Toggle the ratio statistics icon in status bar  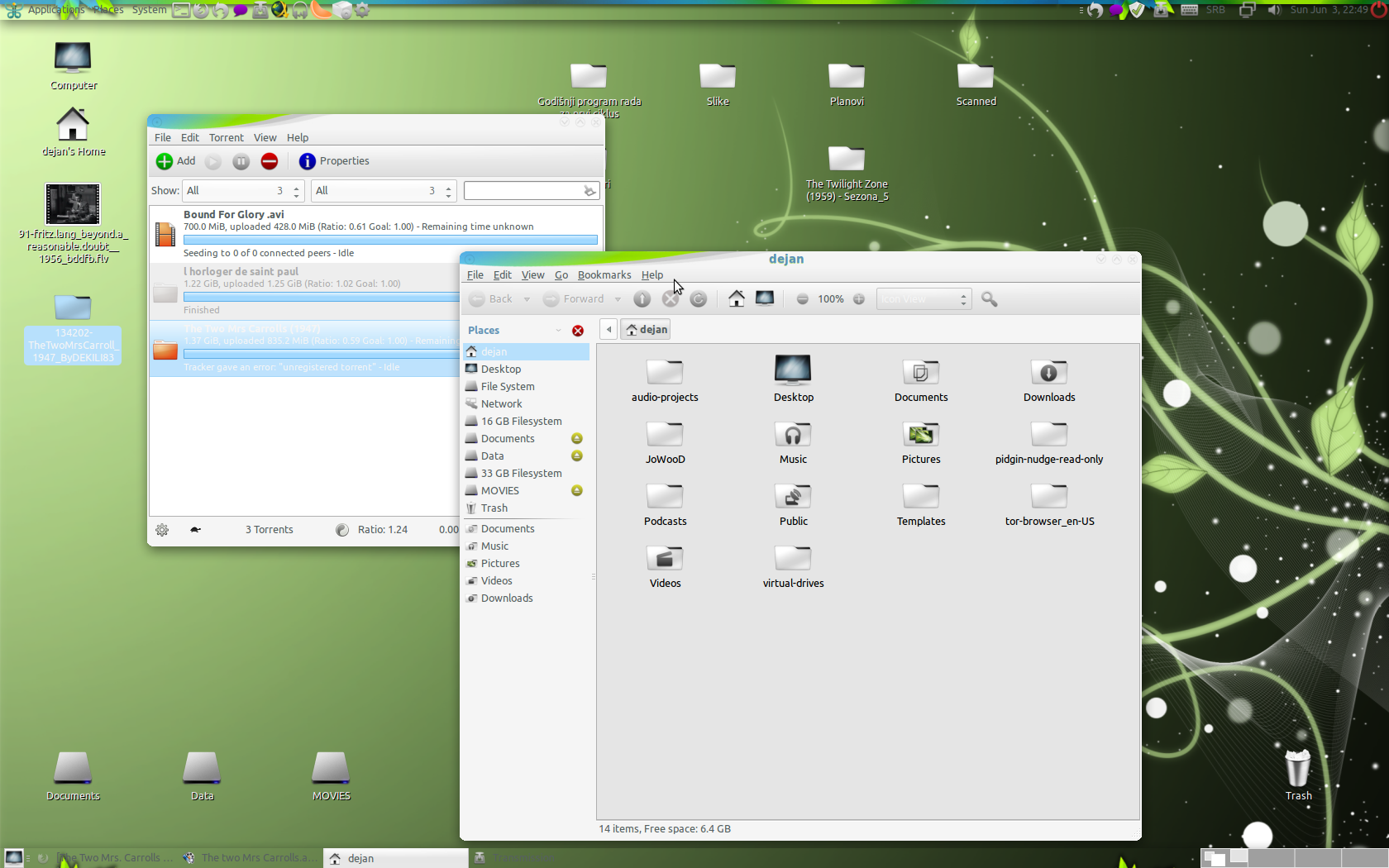(x=342, y=530)
